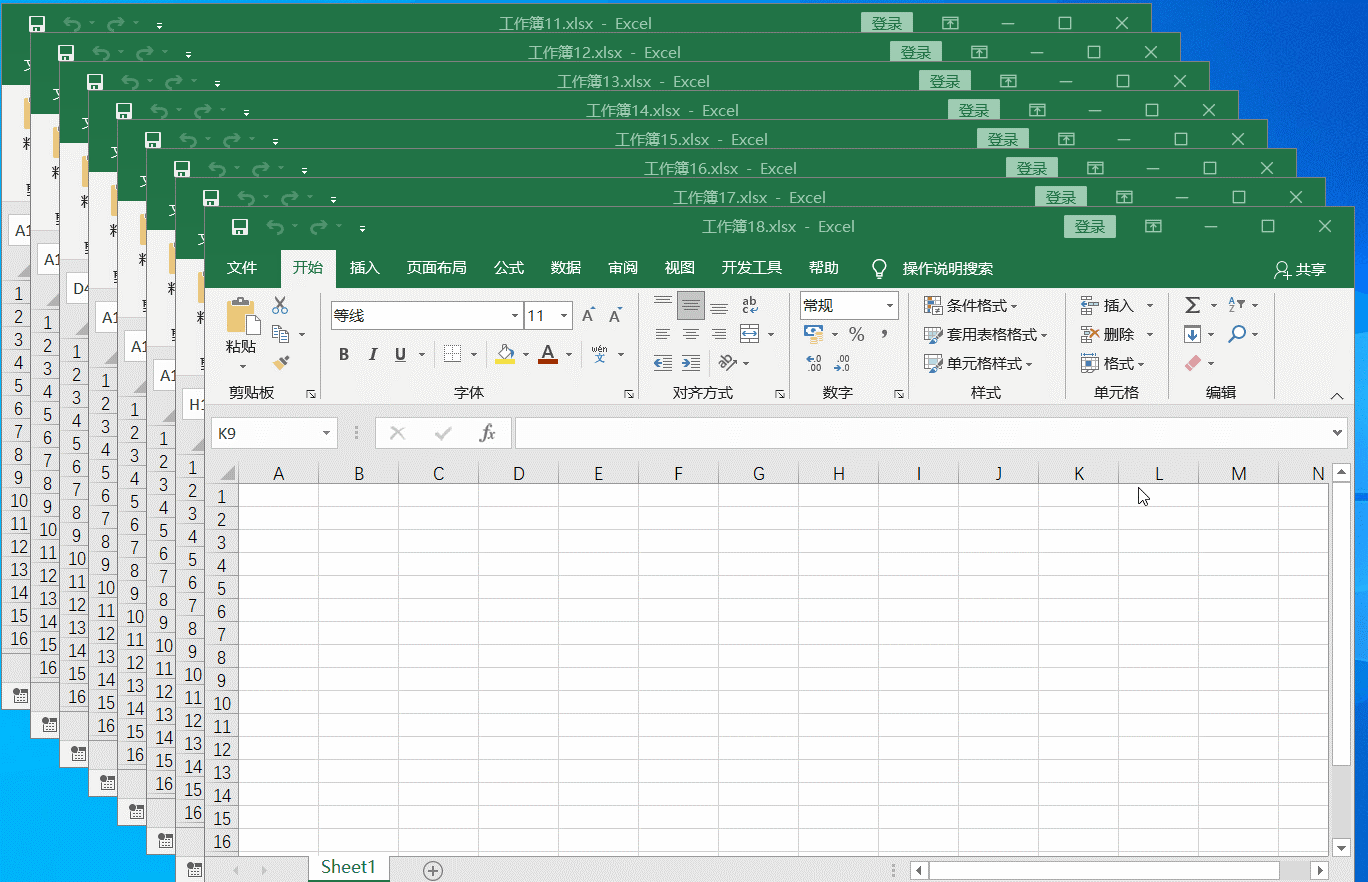
Task: Toggle the selected middle align button
Action: [x=690, y=306]
